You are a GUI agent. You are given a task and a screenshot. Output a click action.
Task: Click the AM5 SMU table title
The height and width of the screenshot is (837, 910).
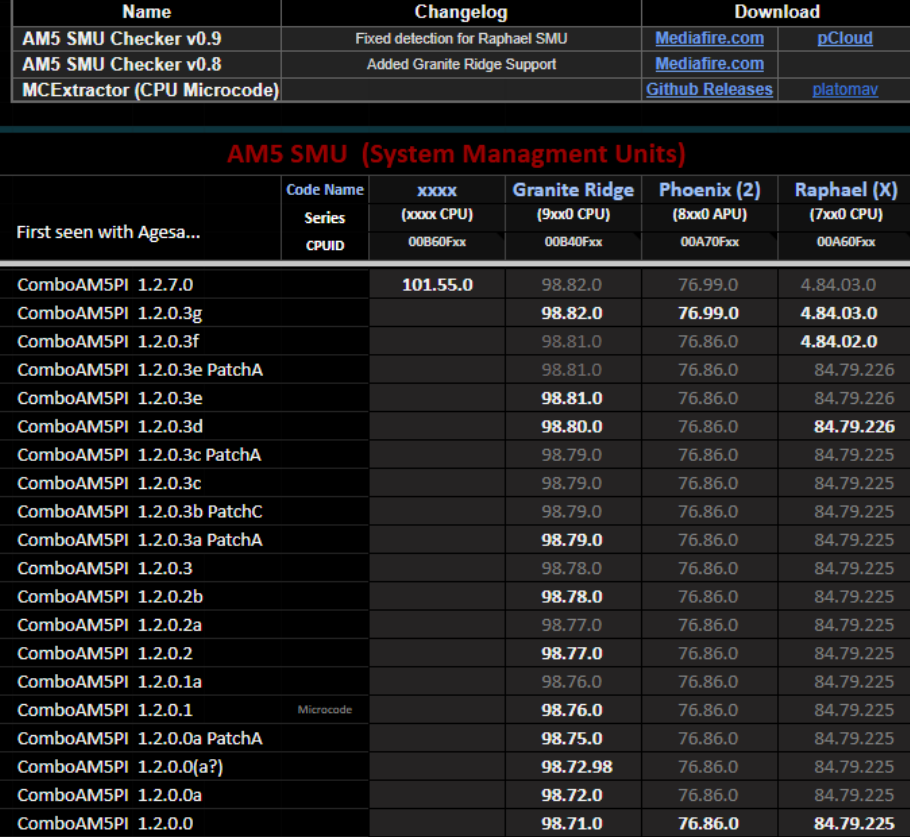(x=456, y=154)
